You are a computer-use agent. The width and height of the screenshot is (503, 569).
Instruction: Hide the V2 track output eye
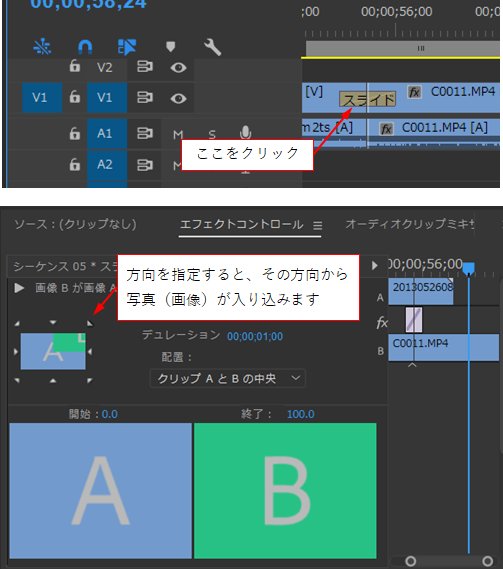coord(178,67)
